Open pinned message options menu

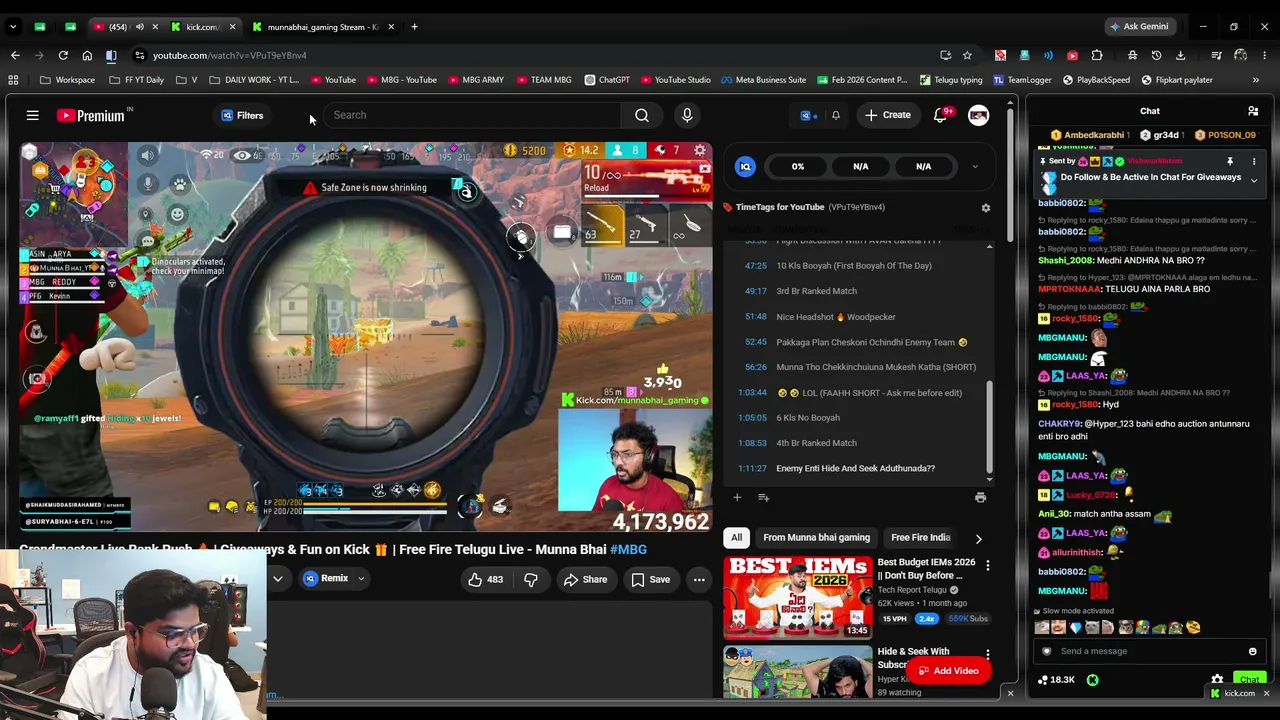click(x=1254, y=161)
